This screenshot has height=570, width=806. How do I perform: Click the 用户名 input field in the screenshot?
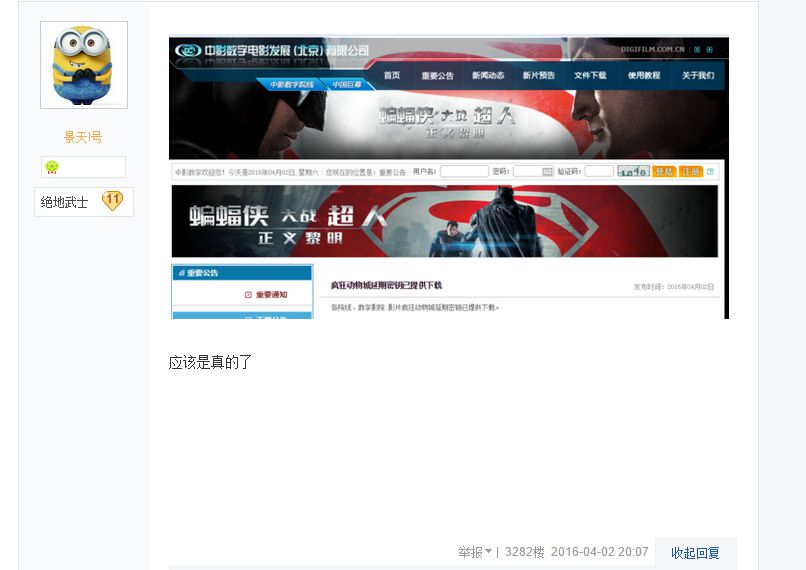point(464,171)
